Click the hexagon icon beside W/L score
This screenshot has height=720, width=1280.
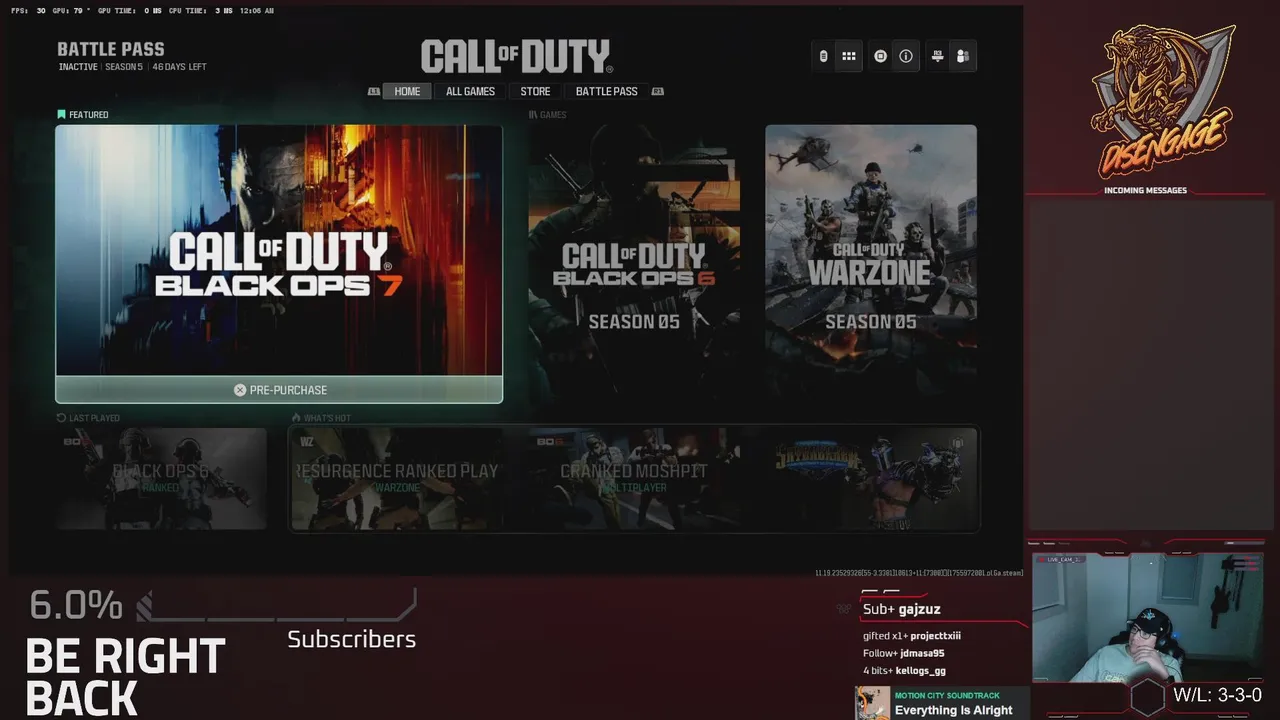click(1148, 695)
